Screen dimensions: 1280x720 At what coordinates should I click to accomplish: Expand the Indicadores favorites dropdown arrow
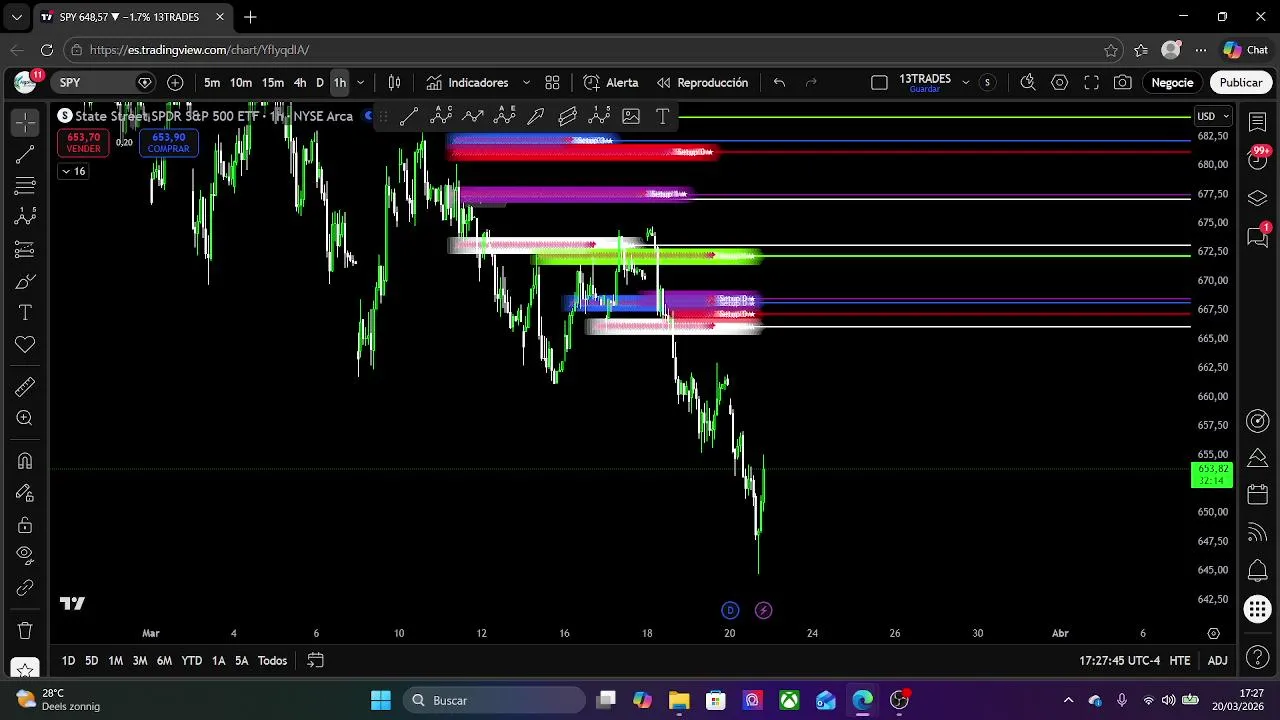(526, 83)
